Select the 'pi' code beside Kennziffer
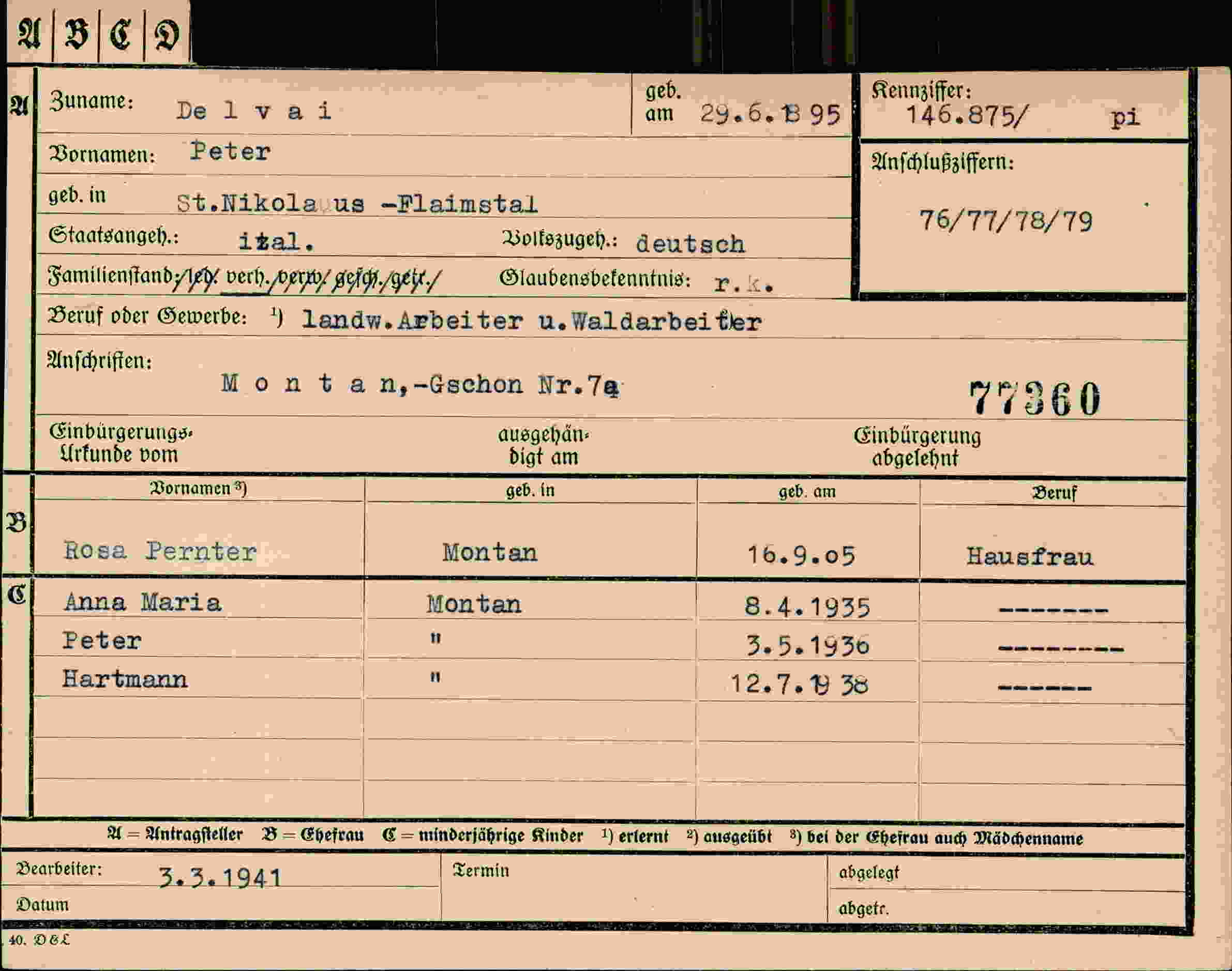The height and width of the screenshot is (971, 1232). coord(1126,117)
